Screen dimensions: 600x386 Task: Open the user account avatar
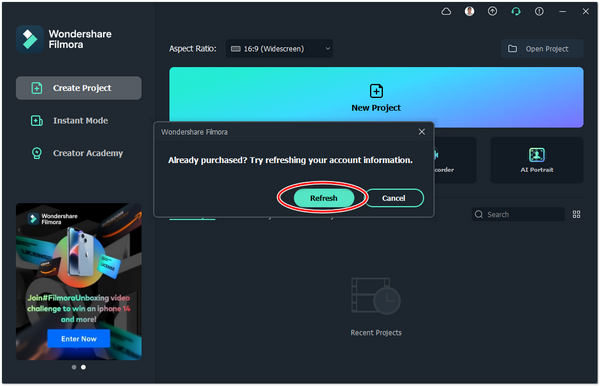[470, 11]
